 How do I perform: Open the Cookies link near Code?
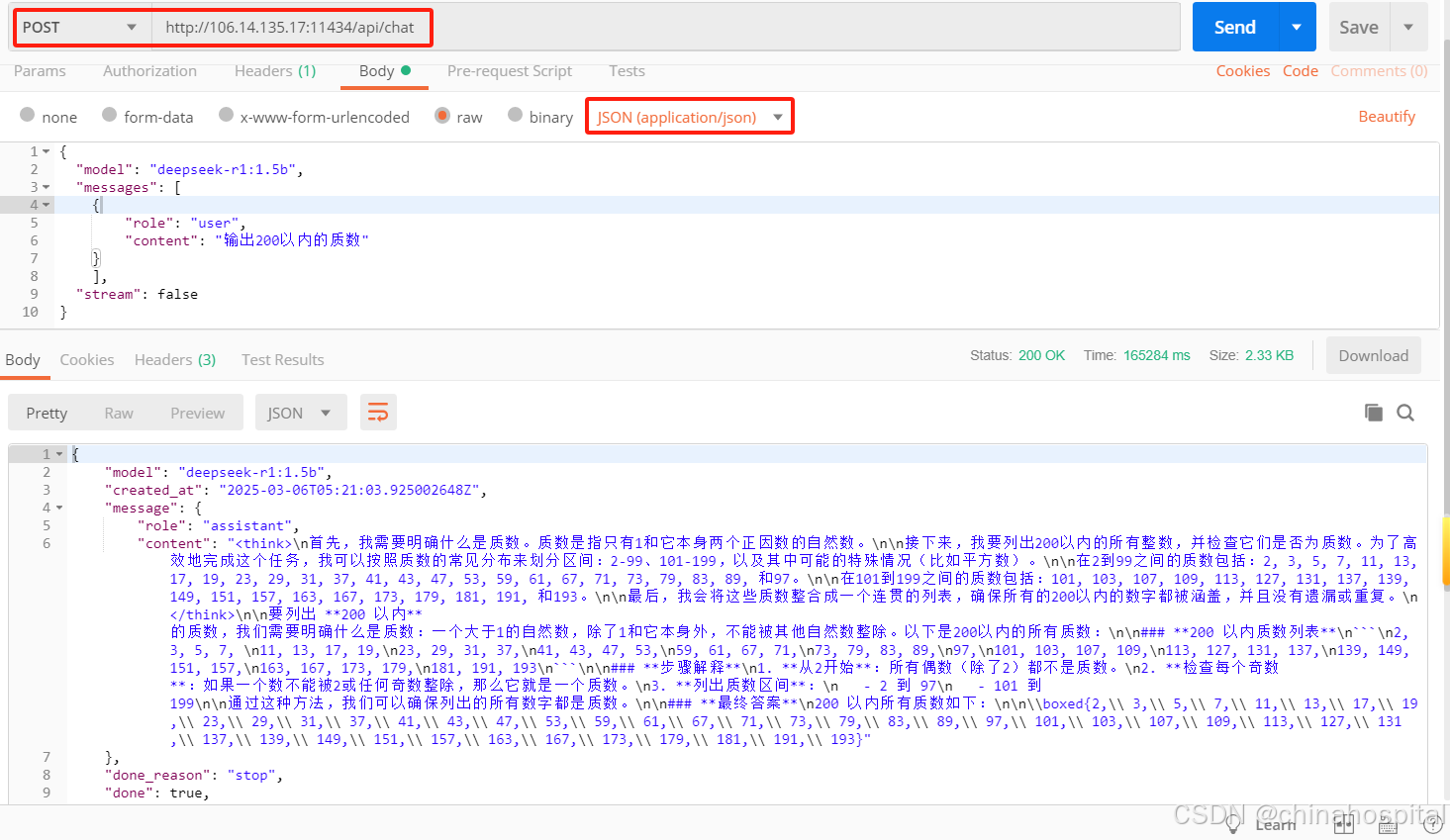coord(1243,71)
